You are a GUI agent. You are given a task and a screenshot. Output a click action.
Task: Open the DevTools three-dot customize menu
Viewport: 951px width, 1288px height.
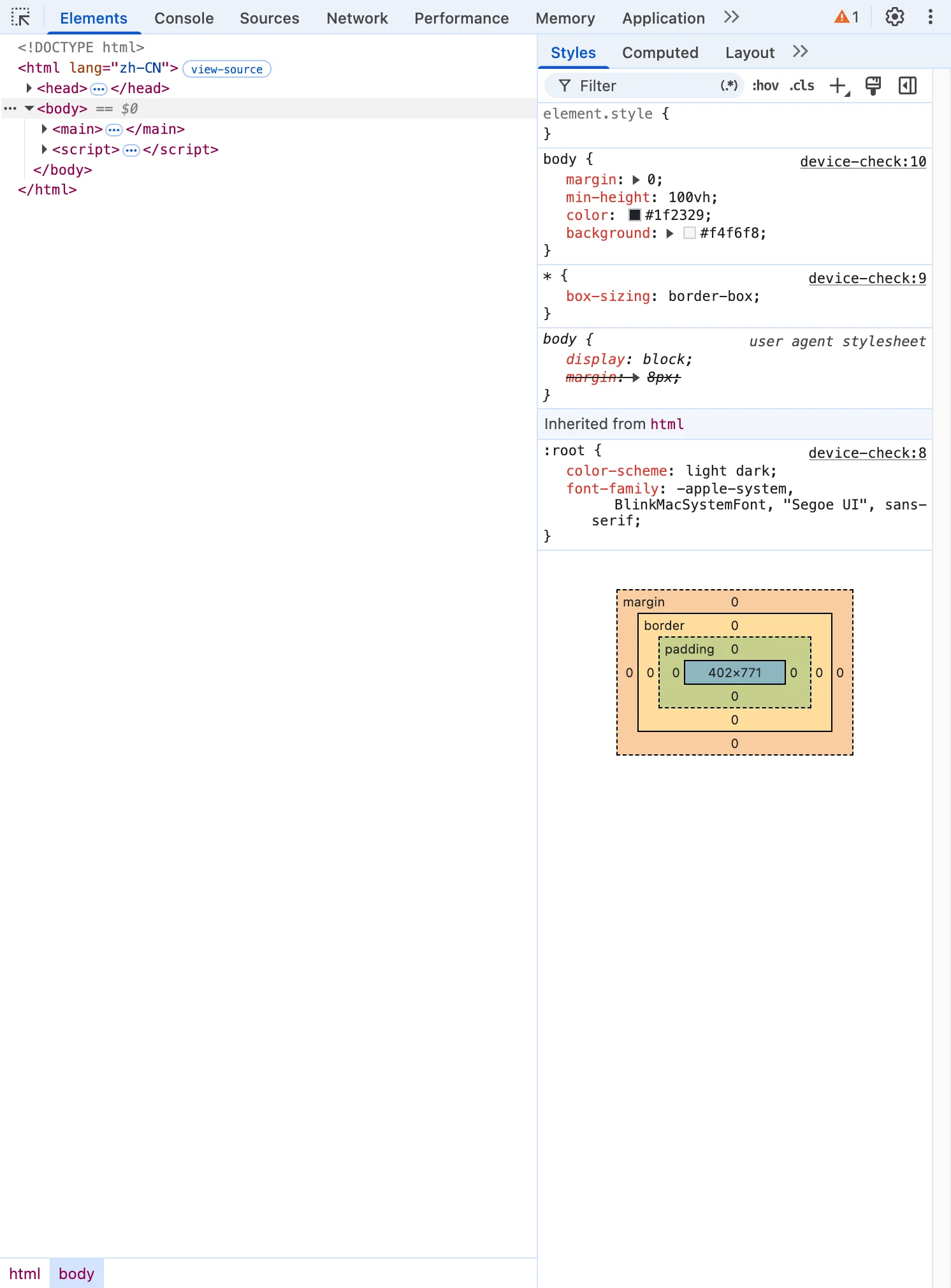931,17
